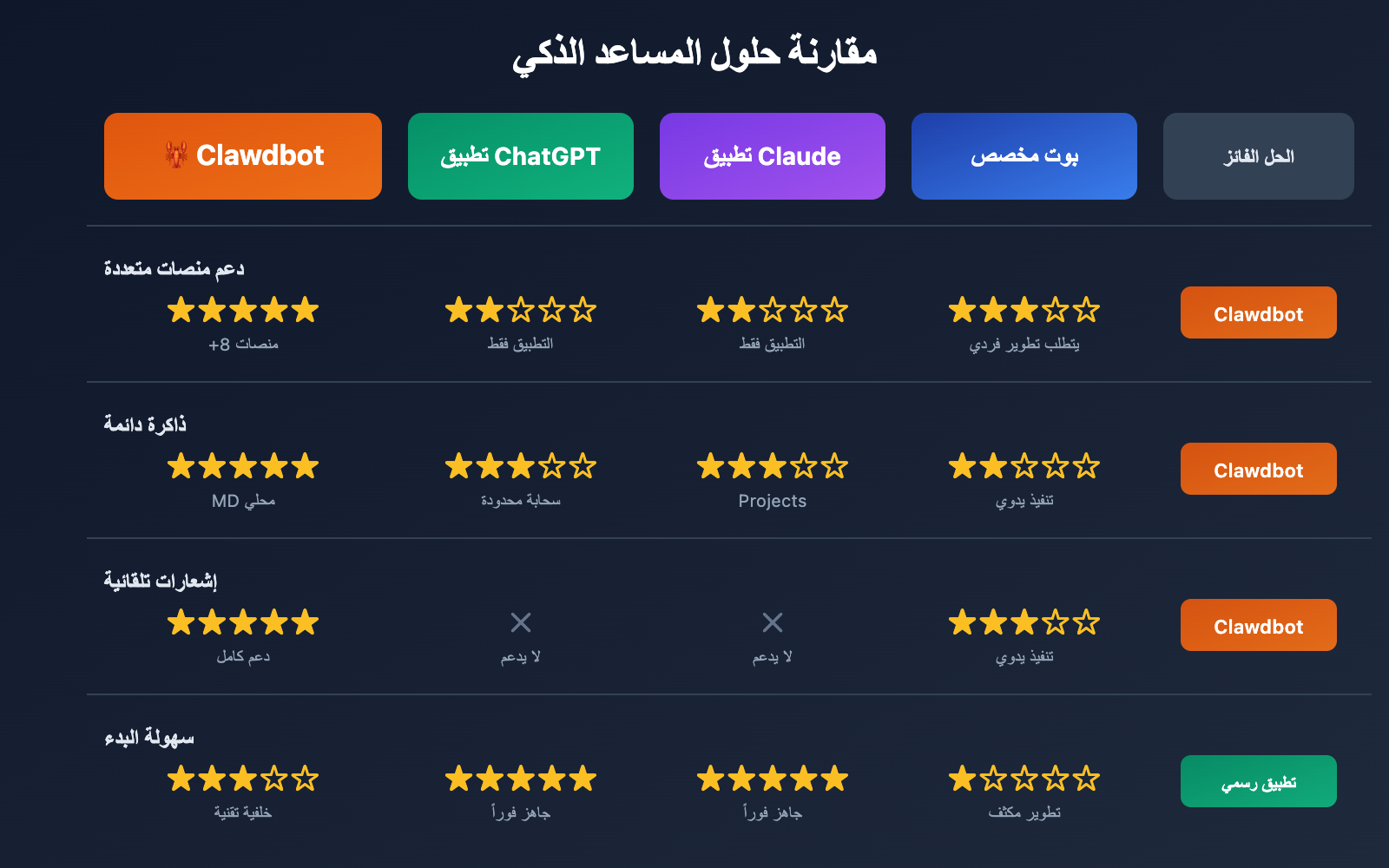Click the single filled star in custom bot سهولة البدء rating
Viewport: 1389px width, 868px height.
(964, 779)
